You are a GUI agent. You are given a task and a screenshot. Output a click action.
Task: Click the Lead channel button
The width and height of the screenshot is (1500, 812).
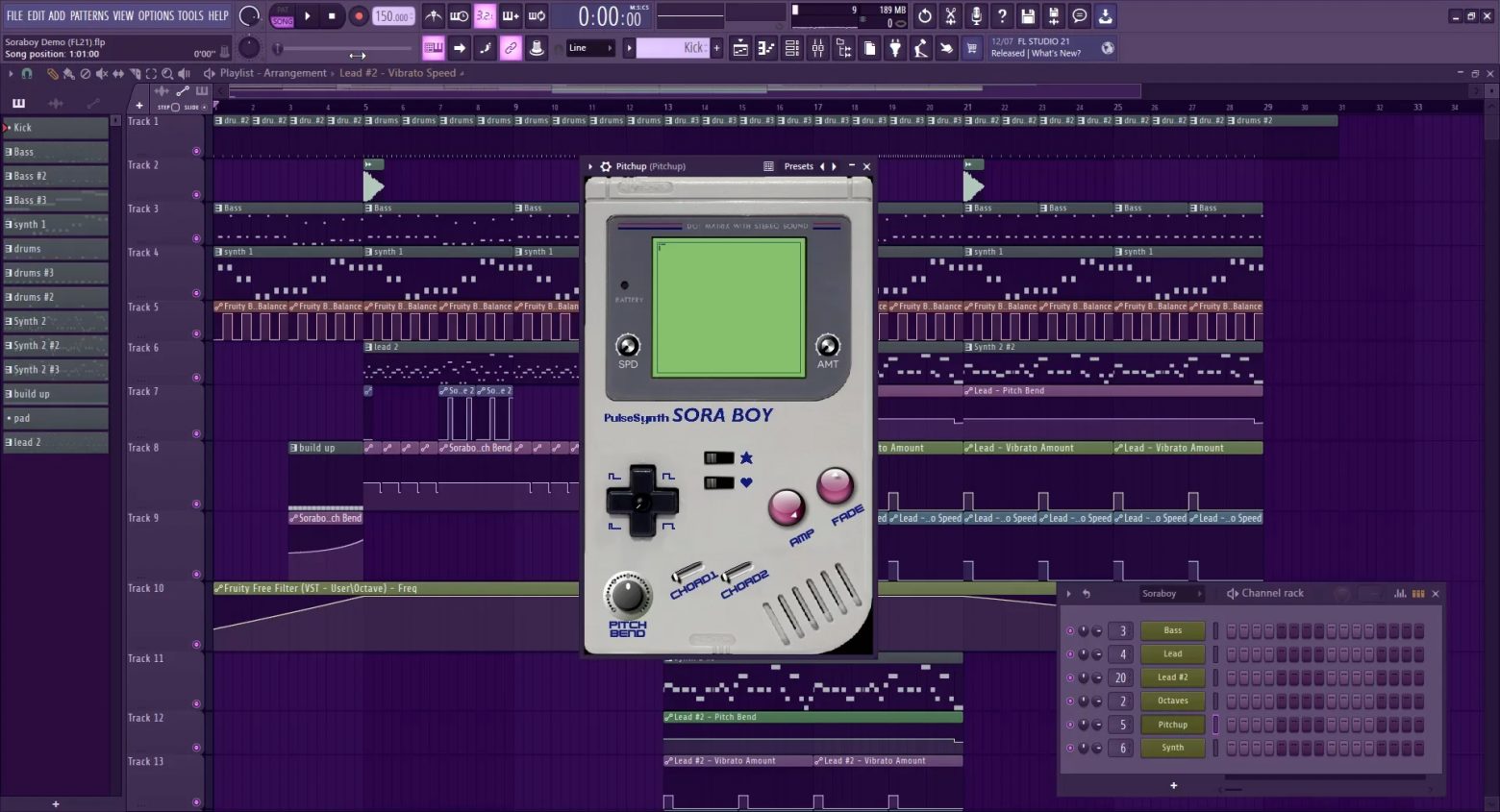[x=1172, y=653]
